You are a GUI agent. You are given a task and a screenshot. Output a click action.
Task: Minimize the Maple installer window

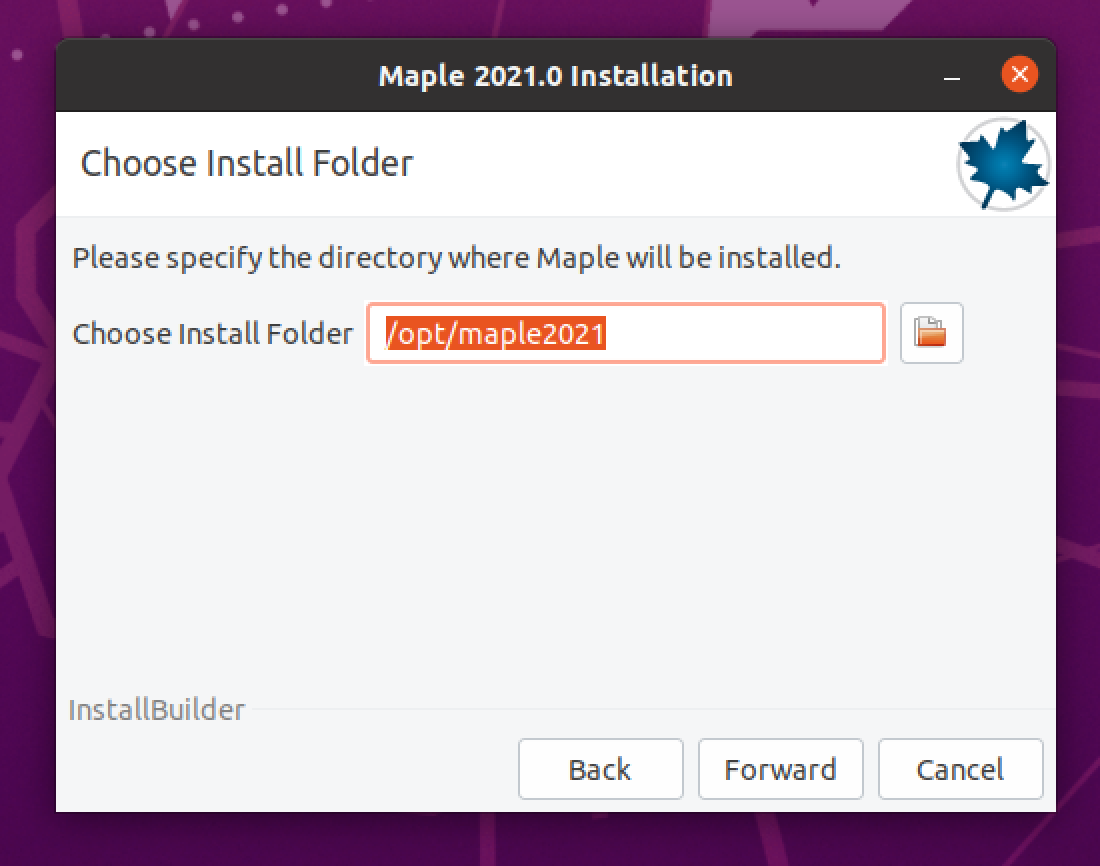tap(951, 76)
